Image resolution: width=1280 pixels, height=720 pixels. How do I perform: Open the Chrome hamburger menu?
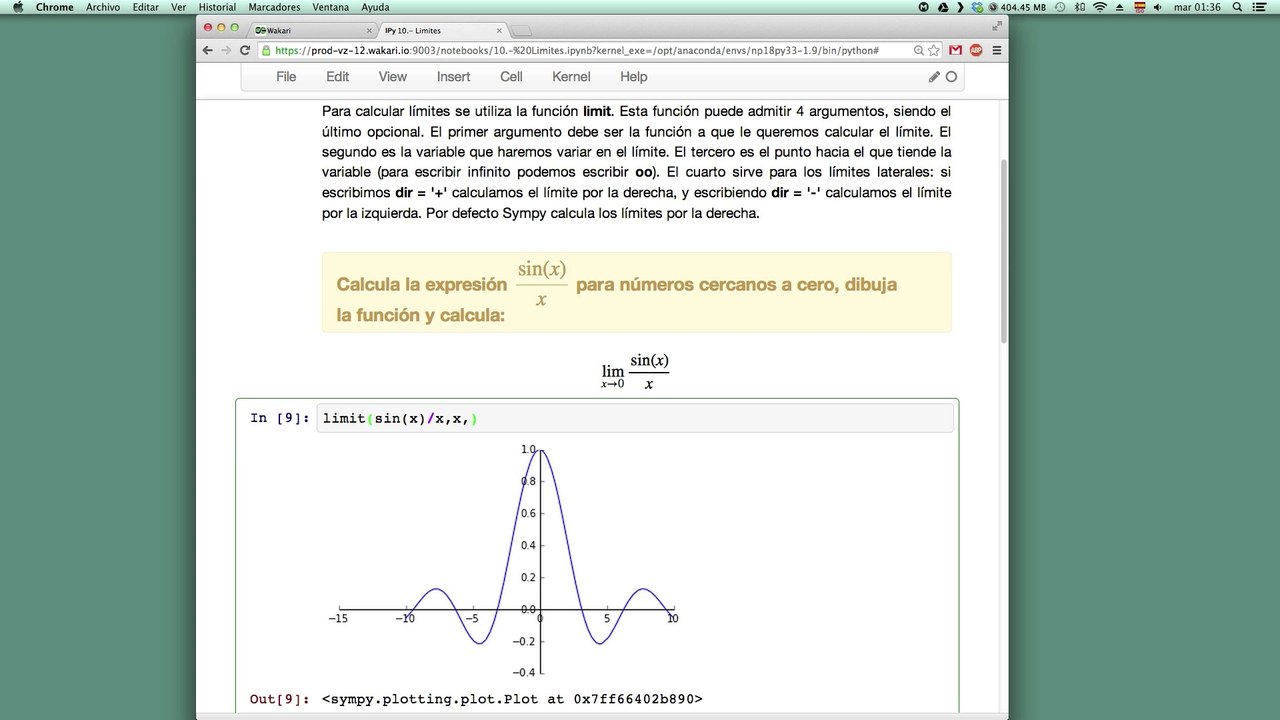pyautogui.click(x=997, y=50)
